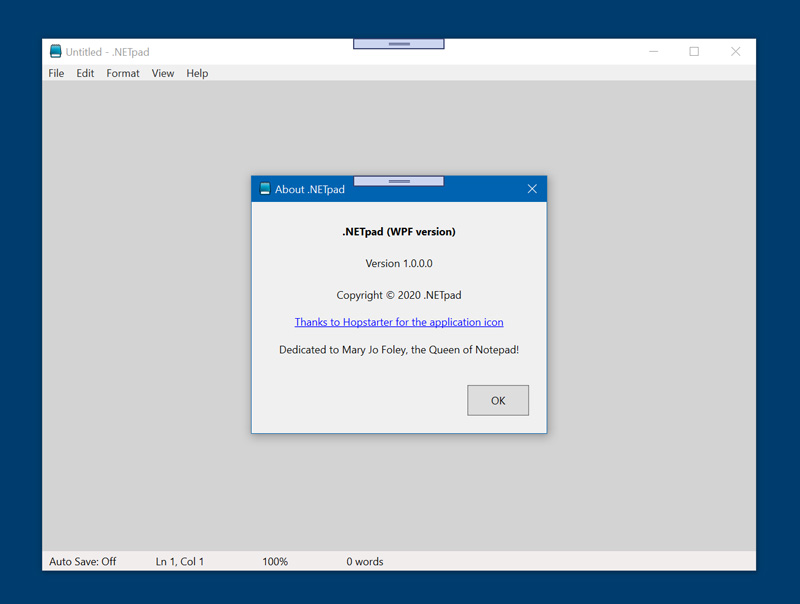Click the About .NETpad title bar text
Image resolution: width=800 pixels, height=604 pixels.
coord(310,189)
